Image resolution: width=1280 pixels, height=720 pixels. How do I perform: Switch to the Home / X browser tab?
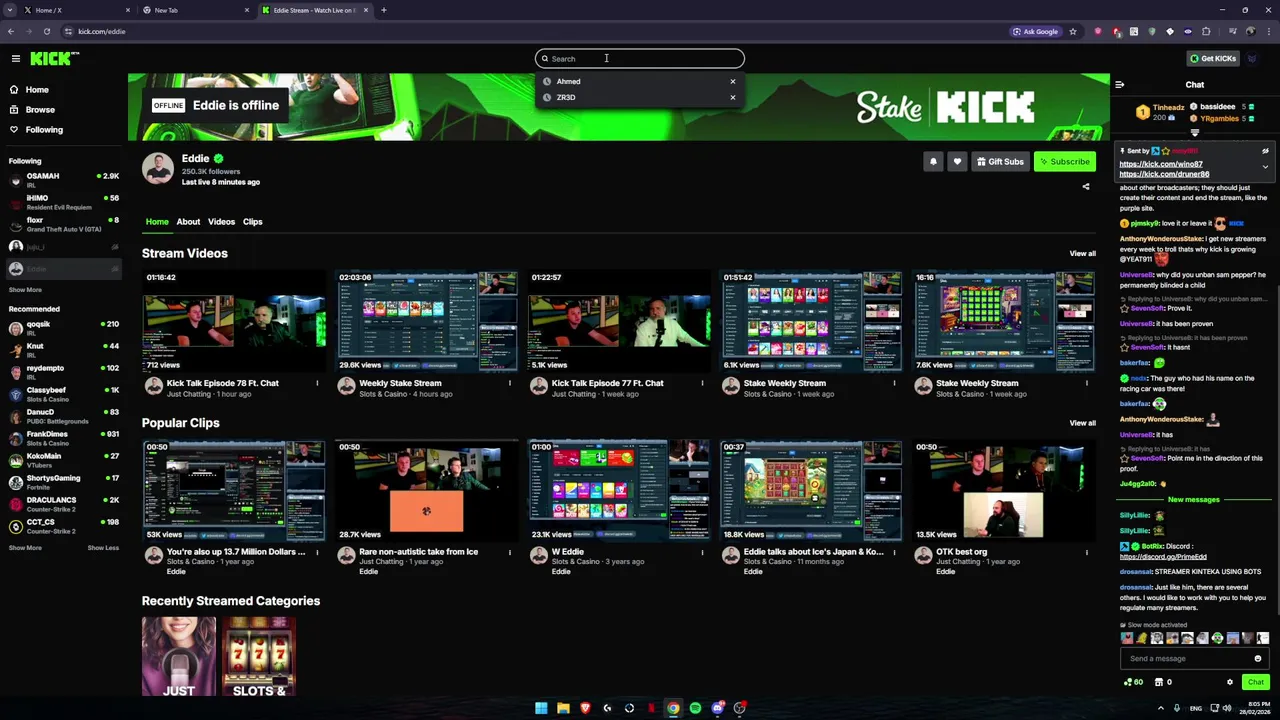pos(77,10)
